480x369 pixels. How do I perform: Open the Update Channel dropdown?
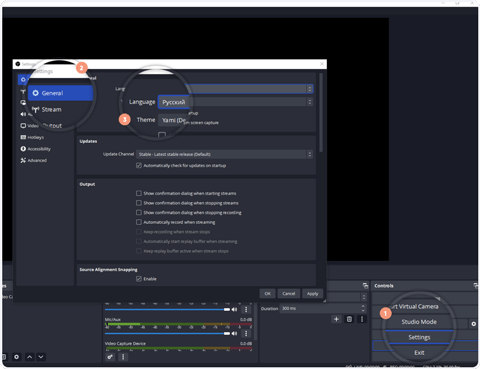click(x=224, y=154)
